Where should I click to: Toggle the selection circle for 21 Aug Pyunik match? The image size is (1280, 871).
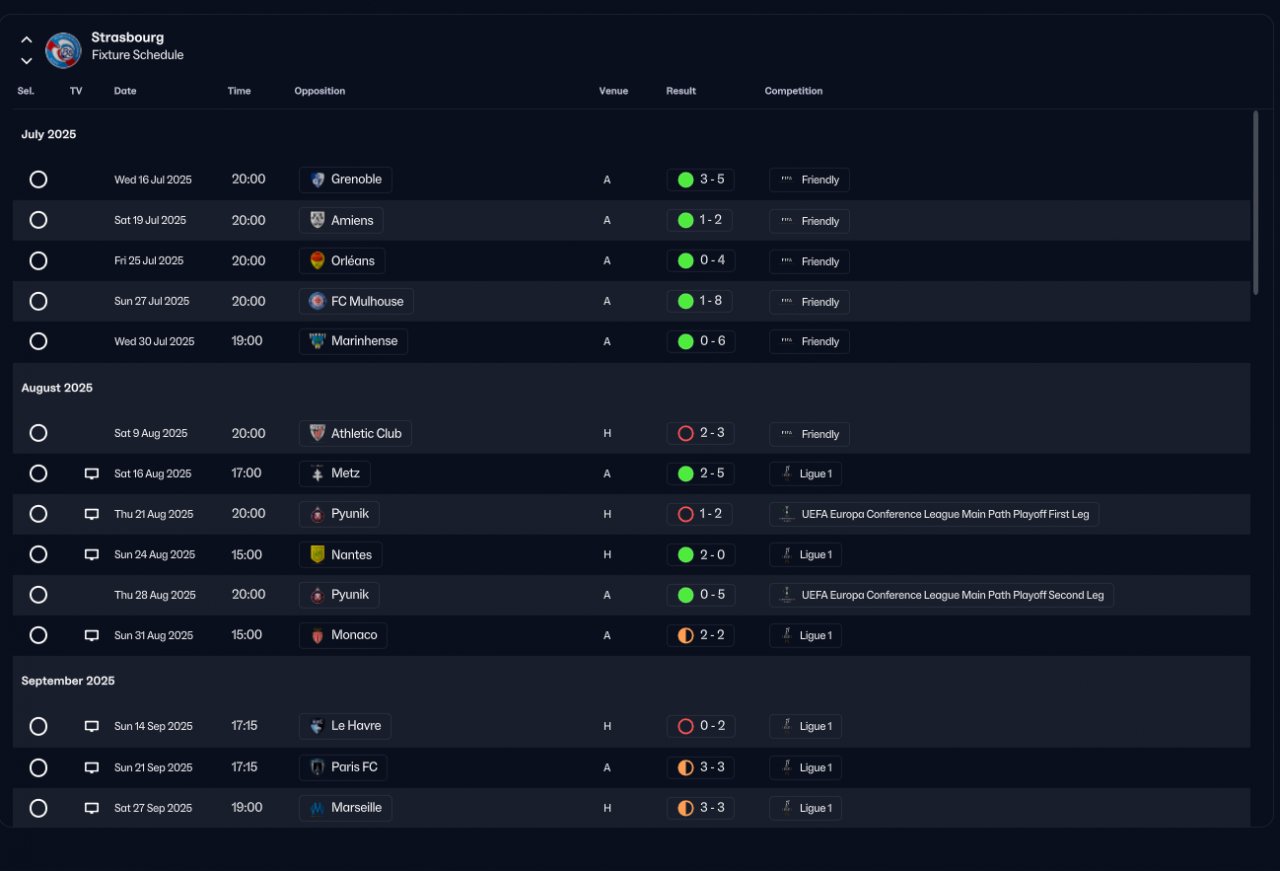[38, 514]
